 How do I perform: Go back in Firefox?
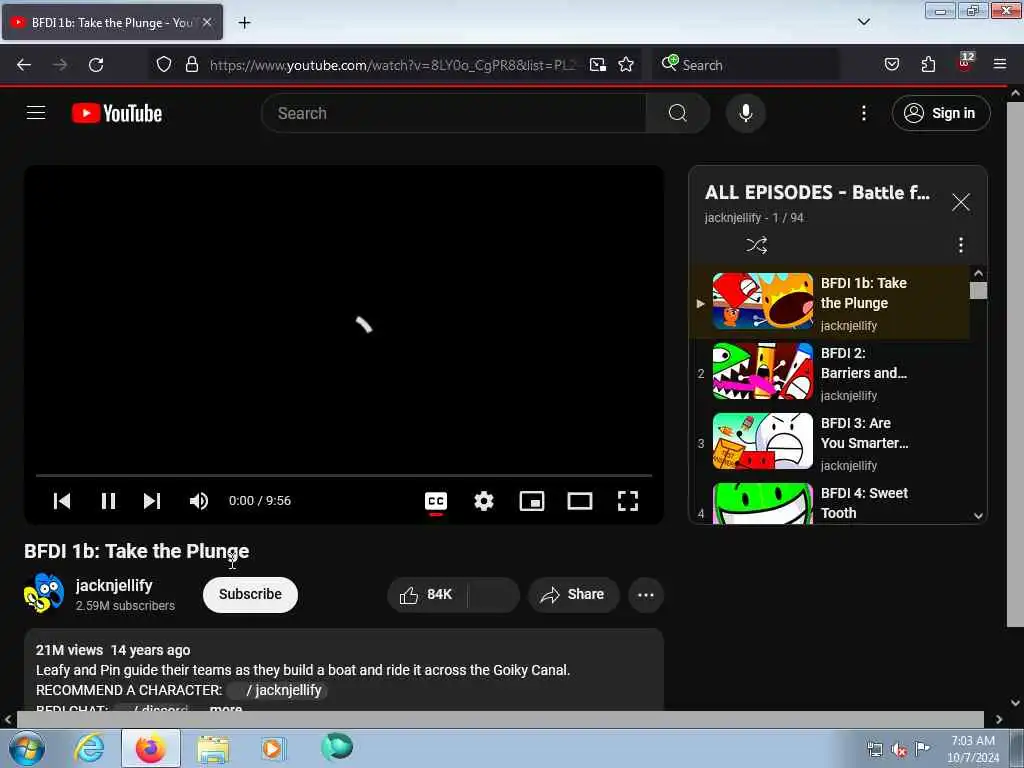(24, 65)
